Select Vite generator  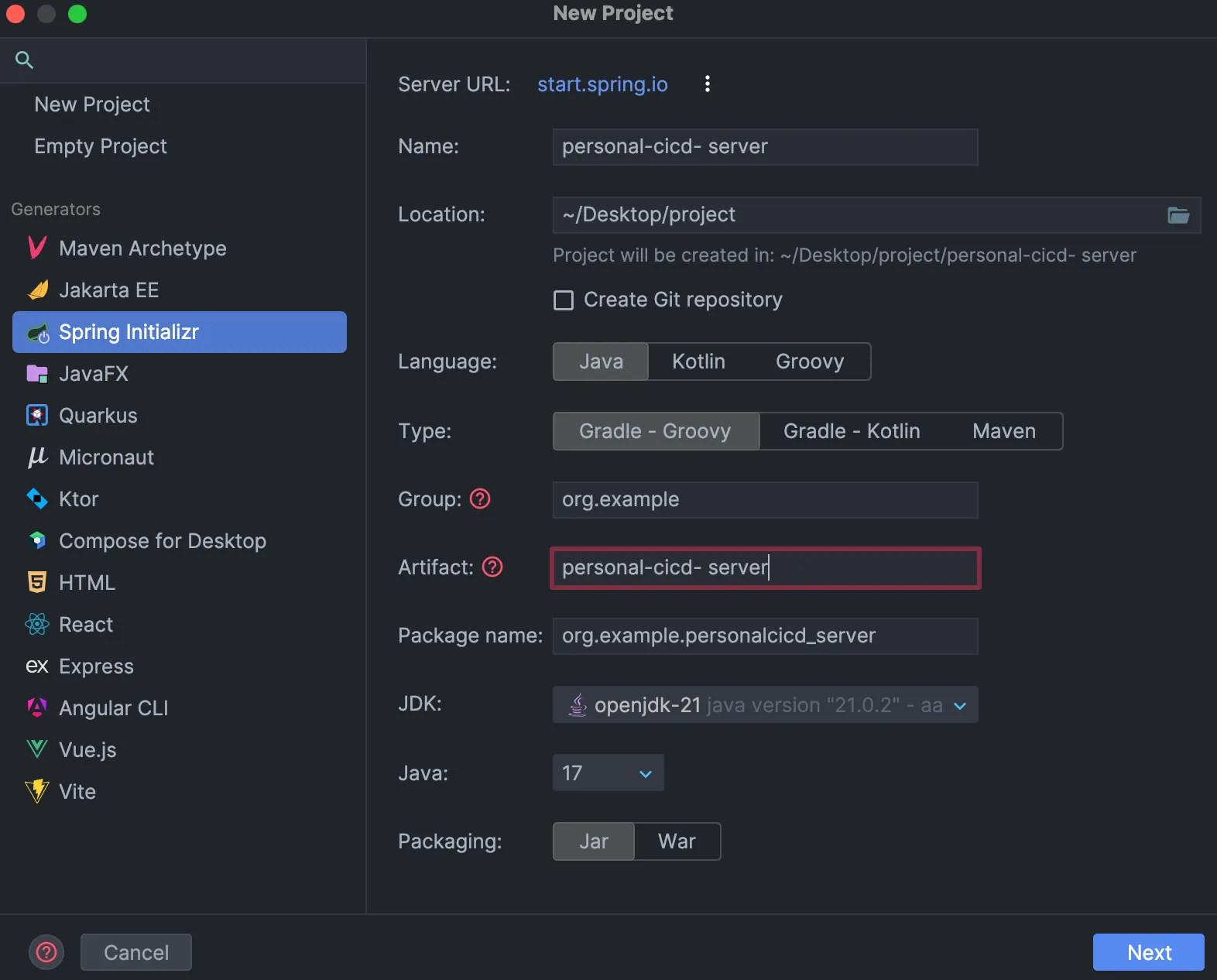pos(180,792)
